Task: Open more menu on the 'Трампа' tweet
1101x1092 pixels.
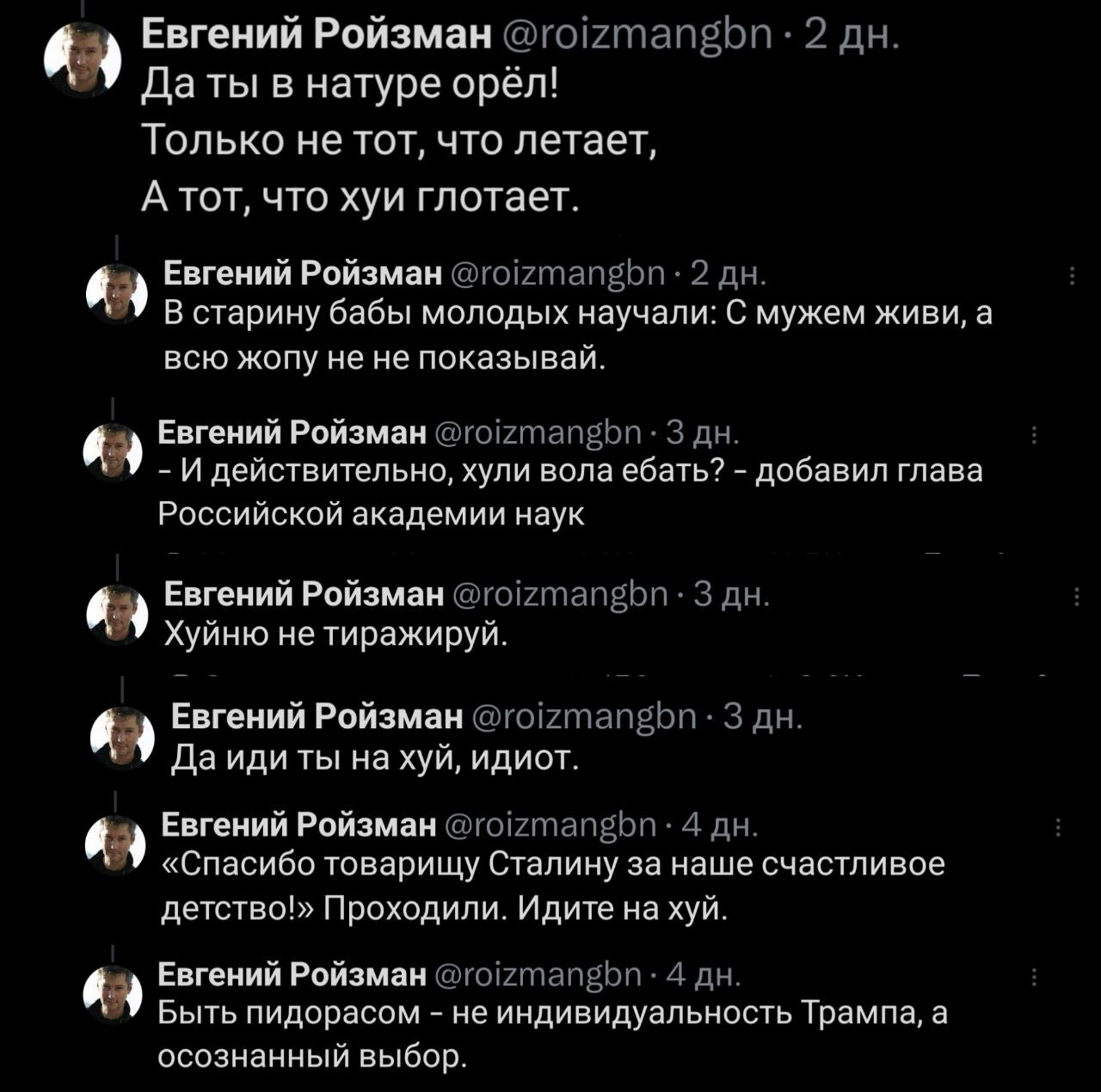Action: [x=1033, y=976]
